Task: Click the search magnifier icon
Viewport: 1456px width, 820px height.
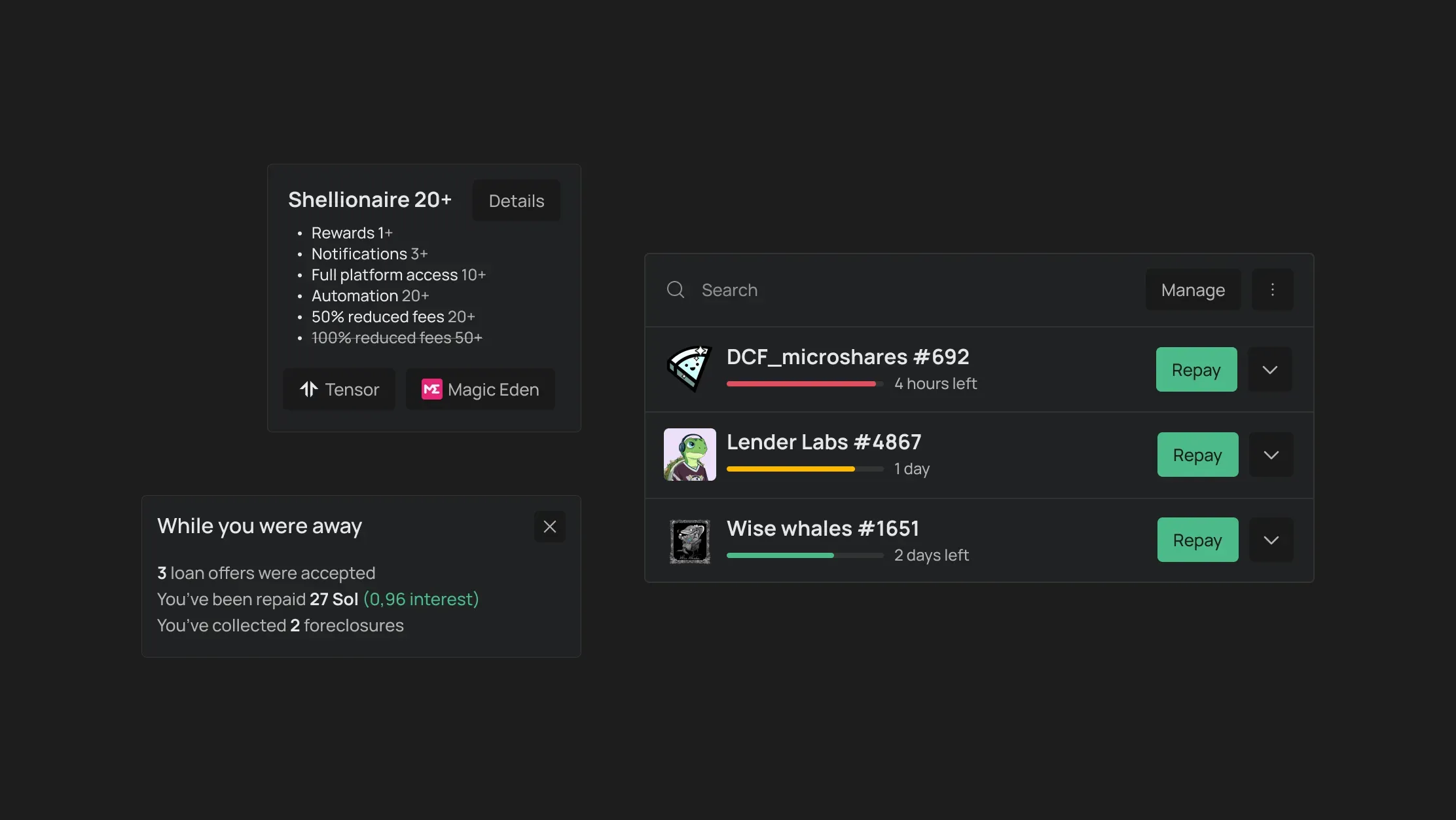Action: [675, 289]
